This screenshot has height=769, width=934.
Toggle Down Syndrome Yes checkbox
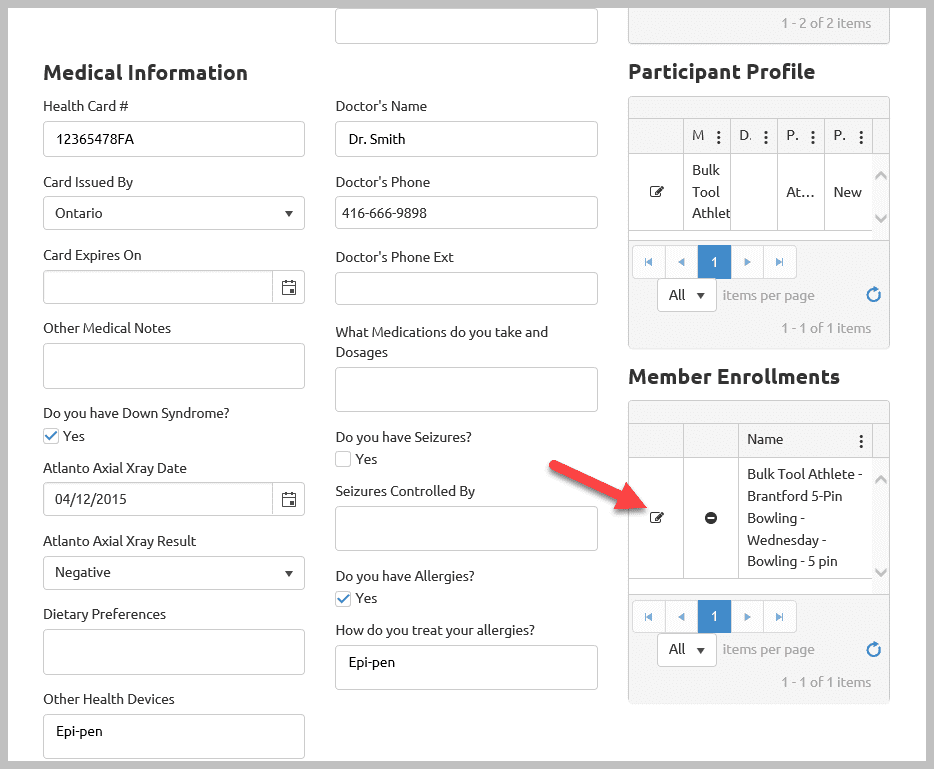point(51,436)
